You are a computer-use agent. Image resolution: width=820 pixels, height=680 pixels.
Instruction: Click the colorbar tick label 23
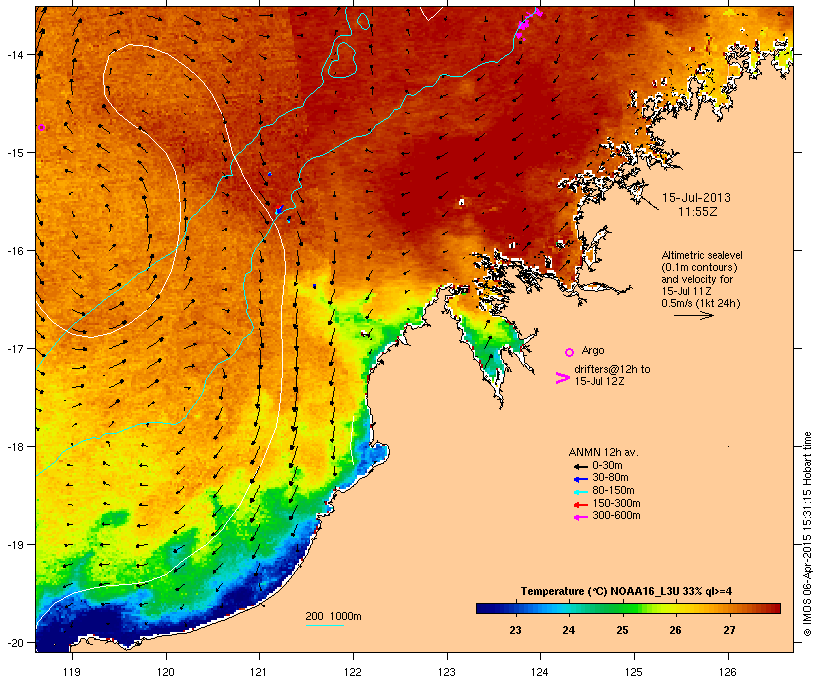(515, 630)
